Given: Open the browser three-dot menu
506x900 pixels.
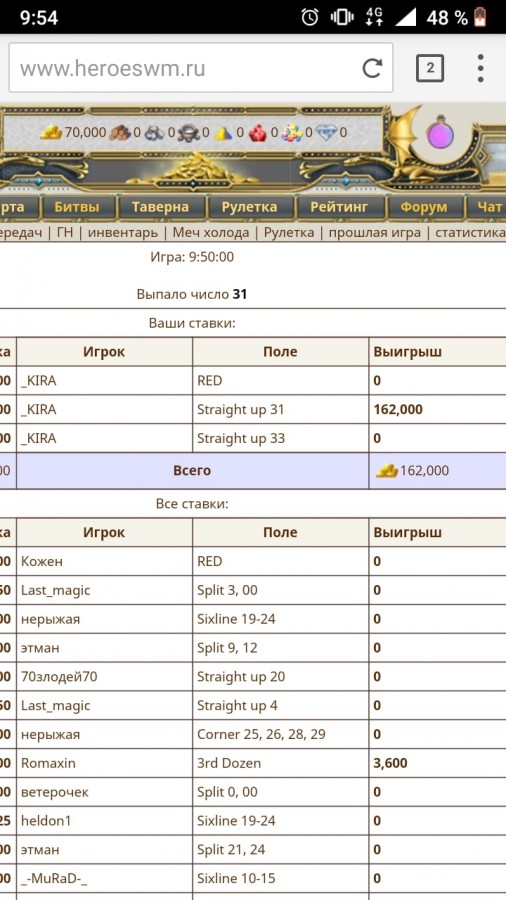Looking at the screenshot, I should 481,68.
